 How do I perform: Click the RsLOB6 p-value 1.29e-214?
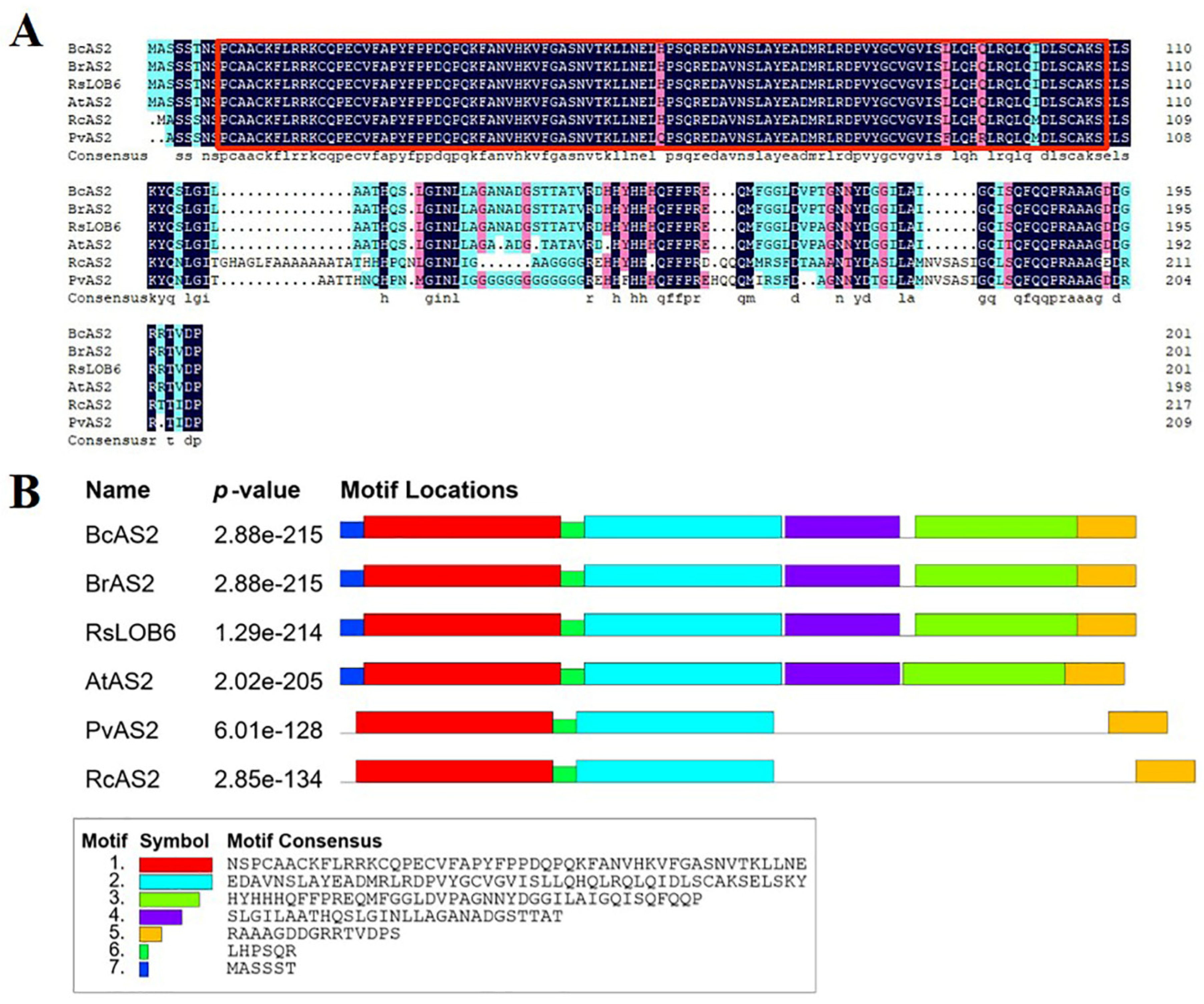tap(268, 632)
